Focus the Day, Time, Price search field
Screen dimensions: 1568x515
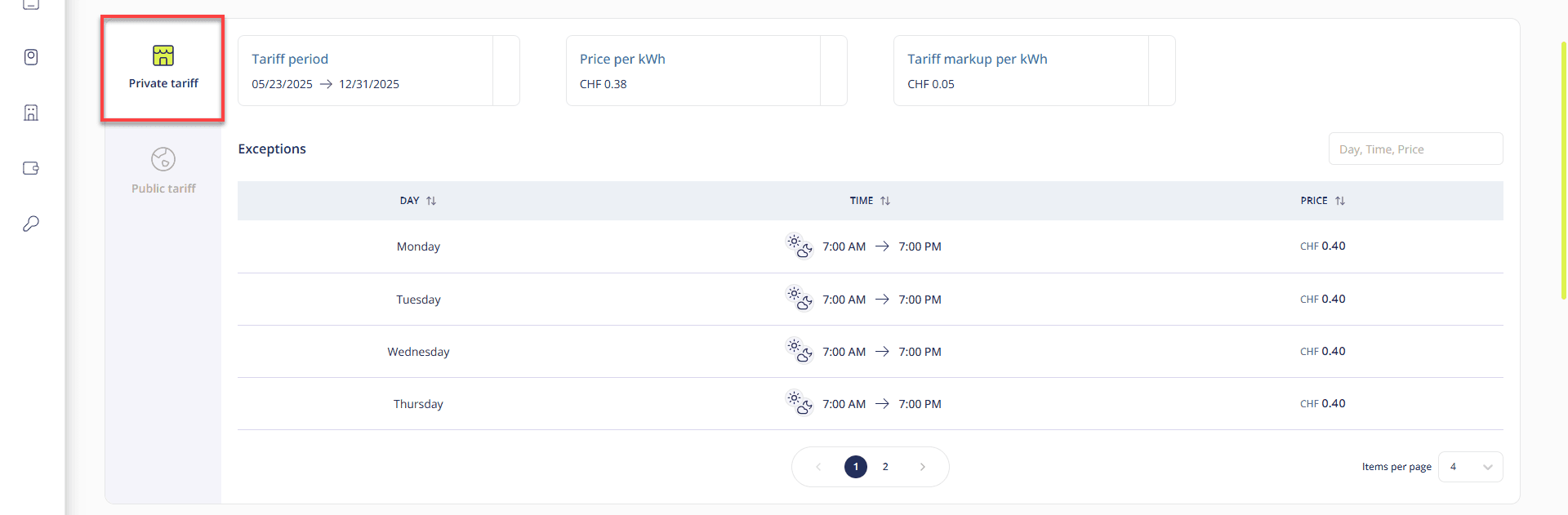(1415, 149)
